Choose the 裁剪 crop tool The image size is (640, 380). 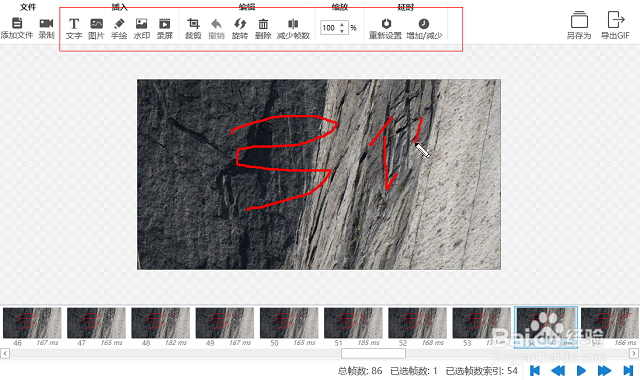[193, 24]
